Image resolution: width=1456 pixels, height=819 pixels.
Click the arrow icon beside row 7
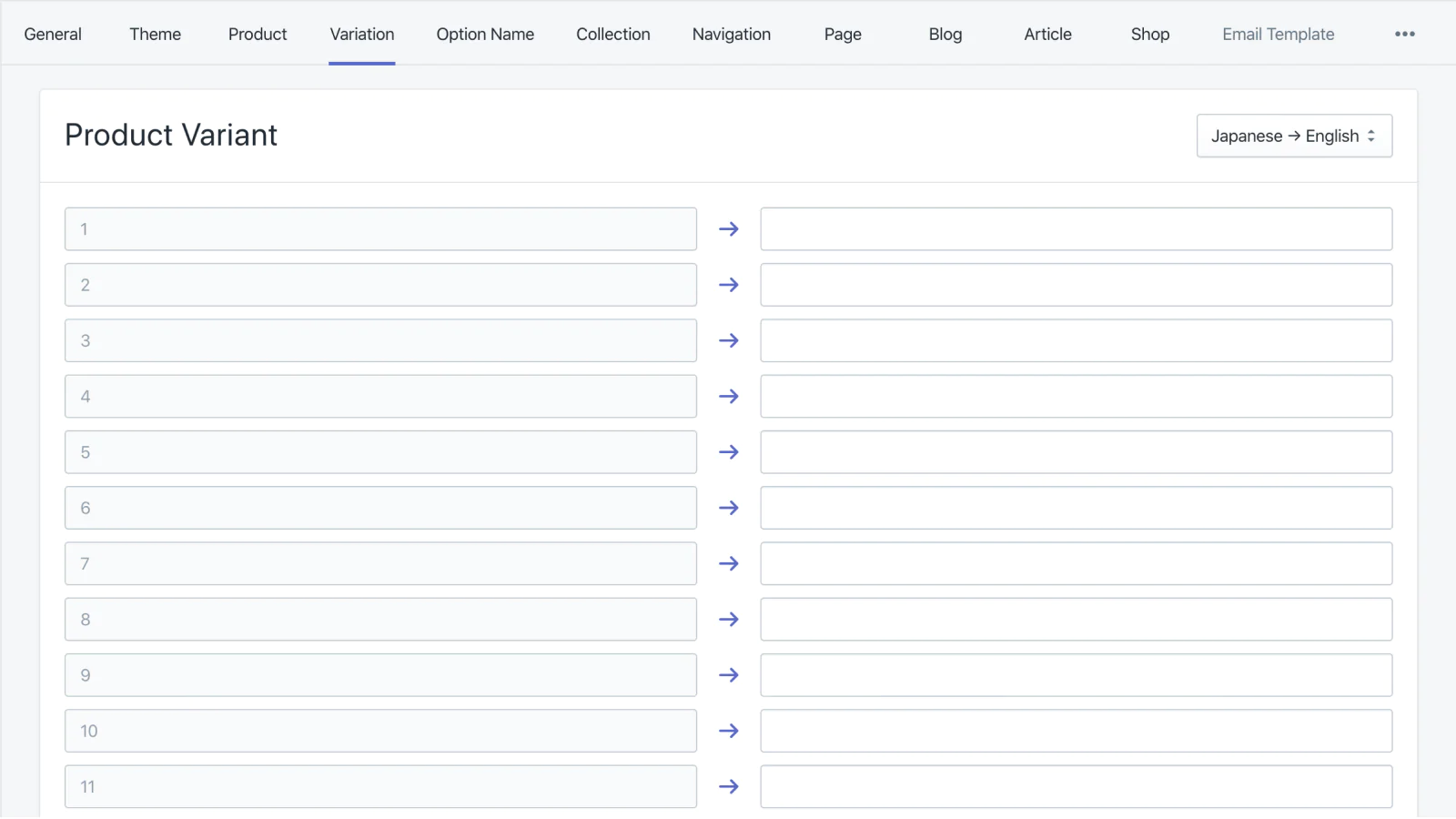728,563
